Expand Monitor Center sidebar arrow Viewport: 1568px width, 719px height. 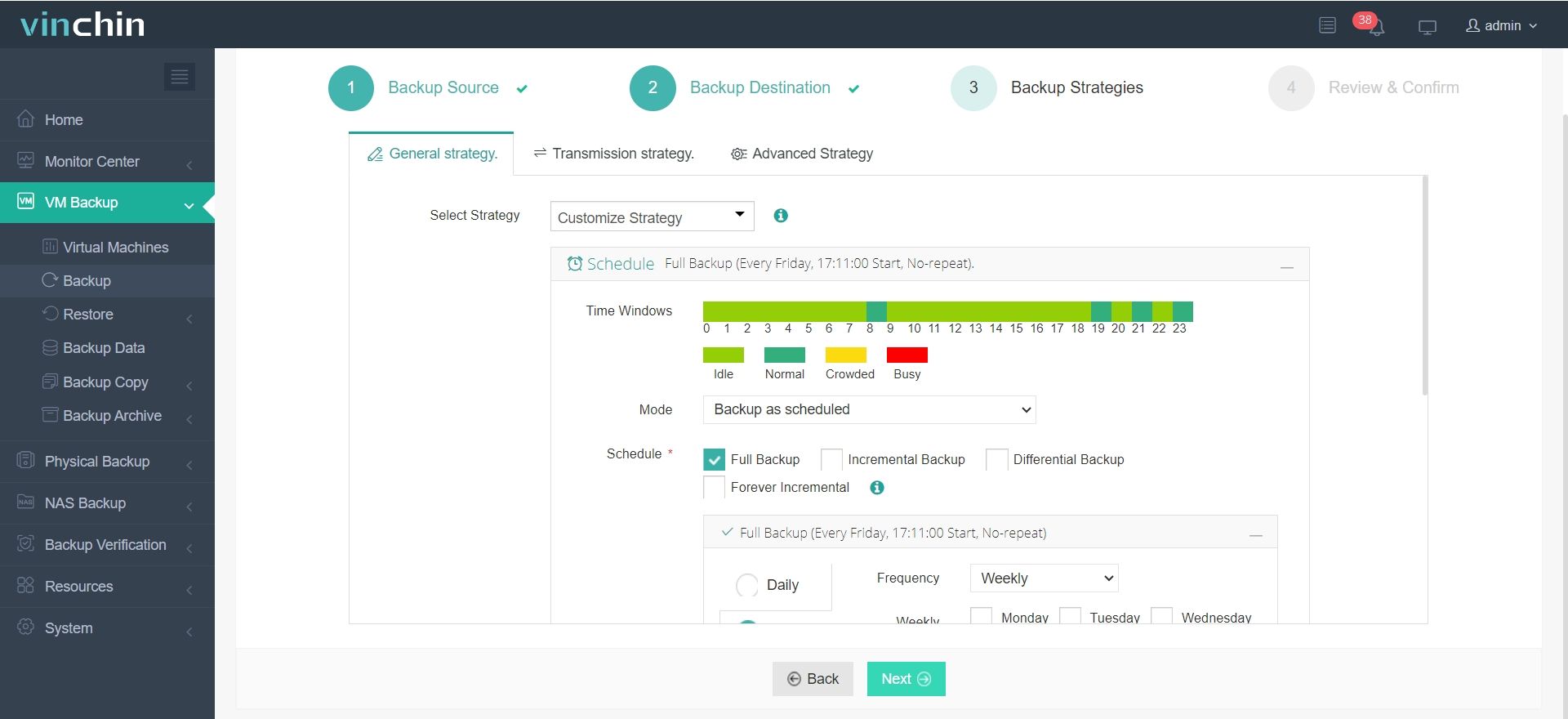(189, 165)
